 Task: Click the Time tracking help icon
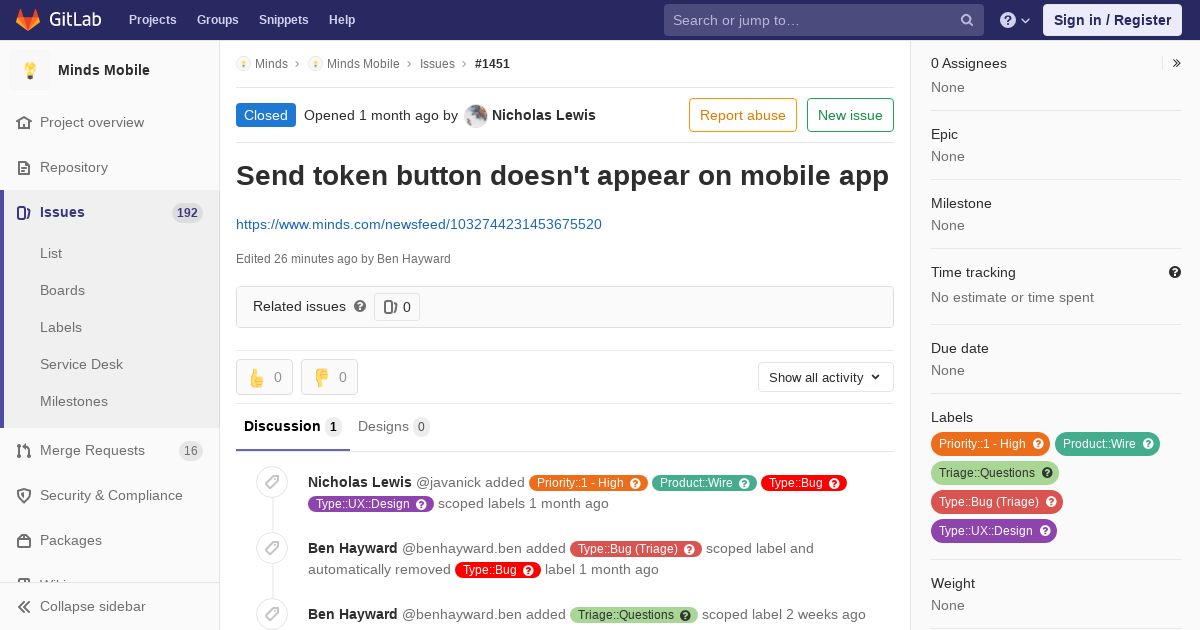(x=1175, y=272)
